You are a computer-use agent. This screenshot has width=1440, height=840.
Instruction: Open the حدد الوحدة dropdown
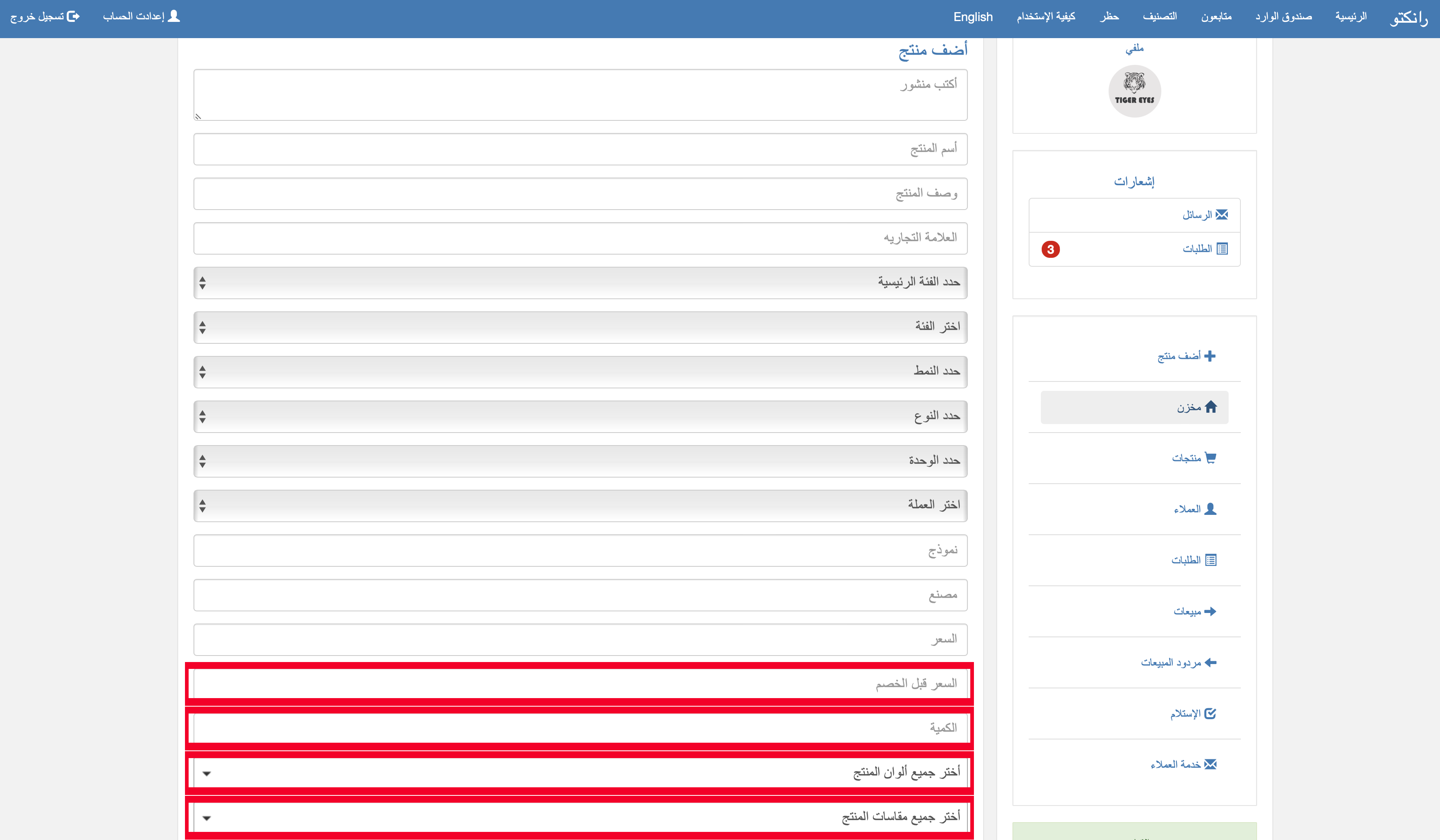[580, 461]
